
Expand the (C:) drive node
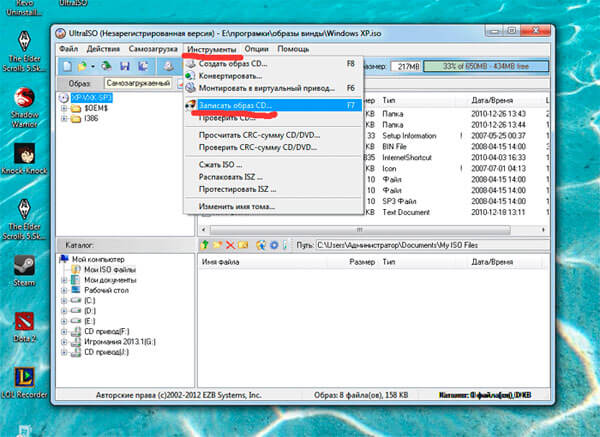point(64,301)
